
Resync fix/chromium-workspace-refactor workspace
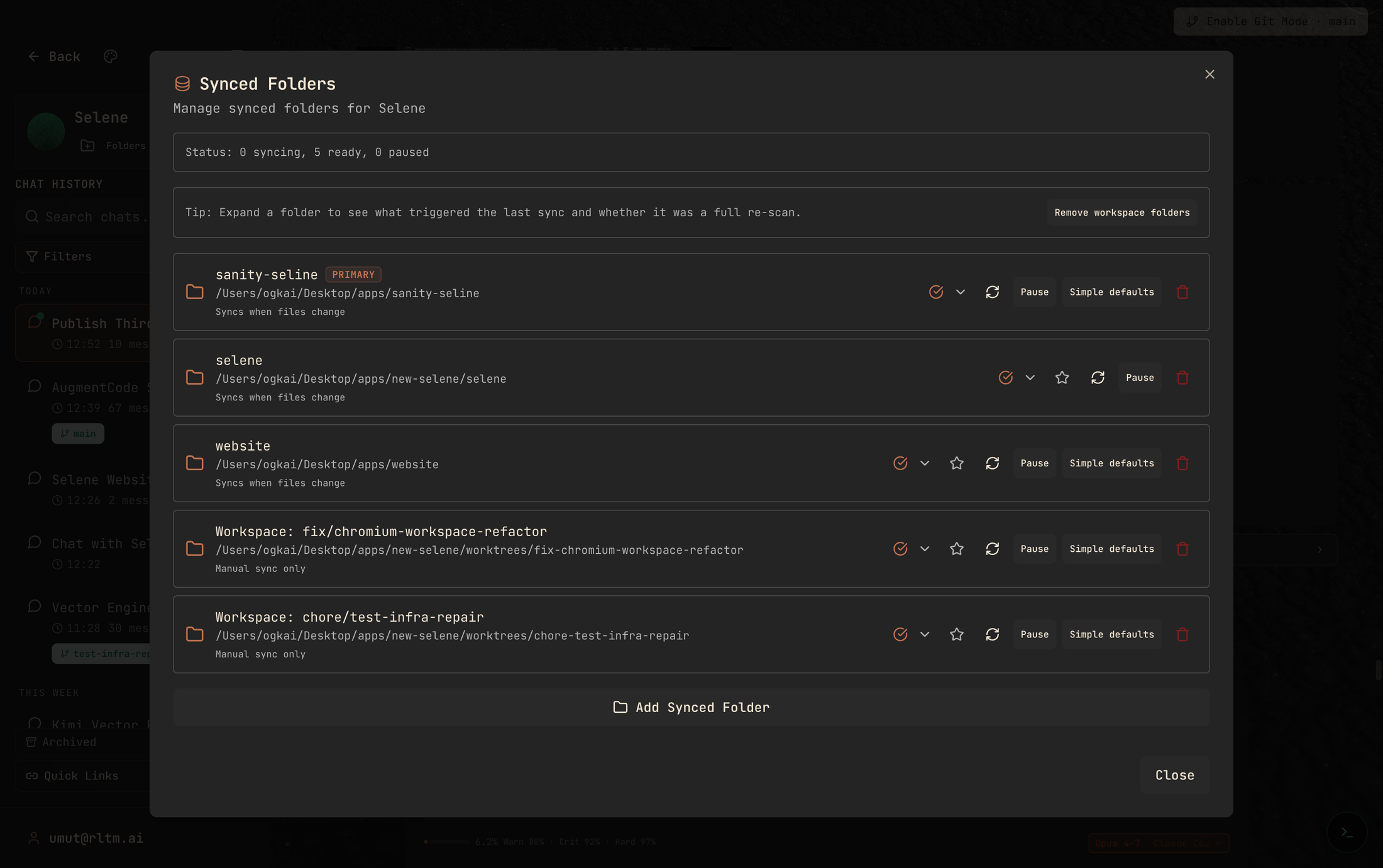(x=993, y=549)
